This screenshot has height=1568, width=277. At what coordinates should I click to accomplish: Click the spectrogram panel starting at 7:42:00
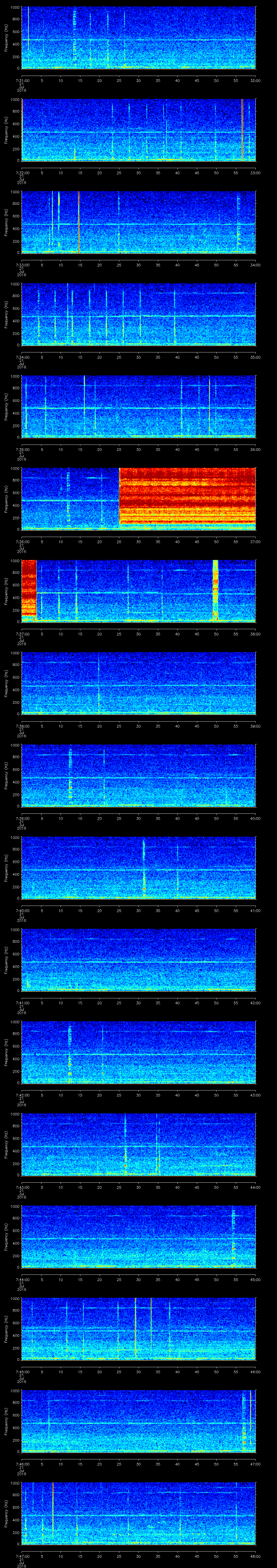click(139, 1052)
